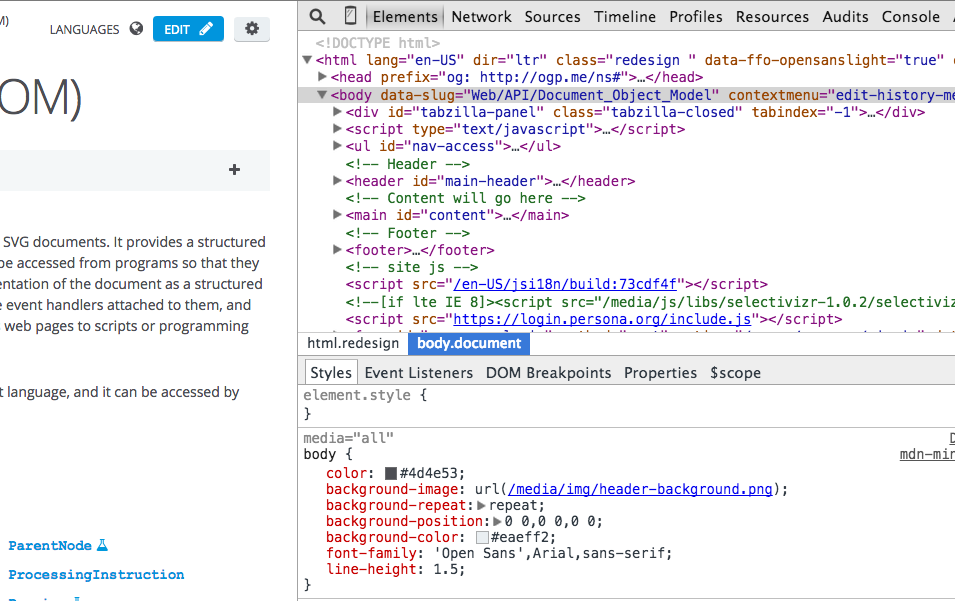
Task: Click the body.document breadcrumb
Action: pos(469,343)
